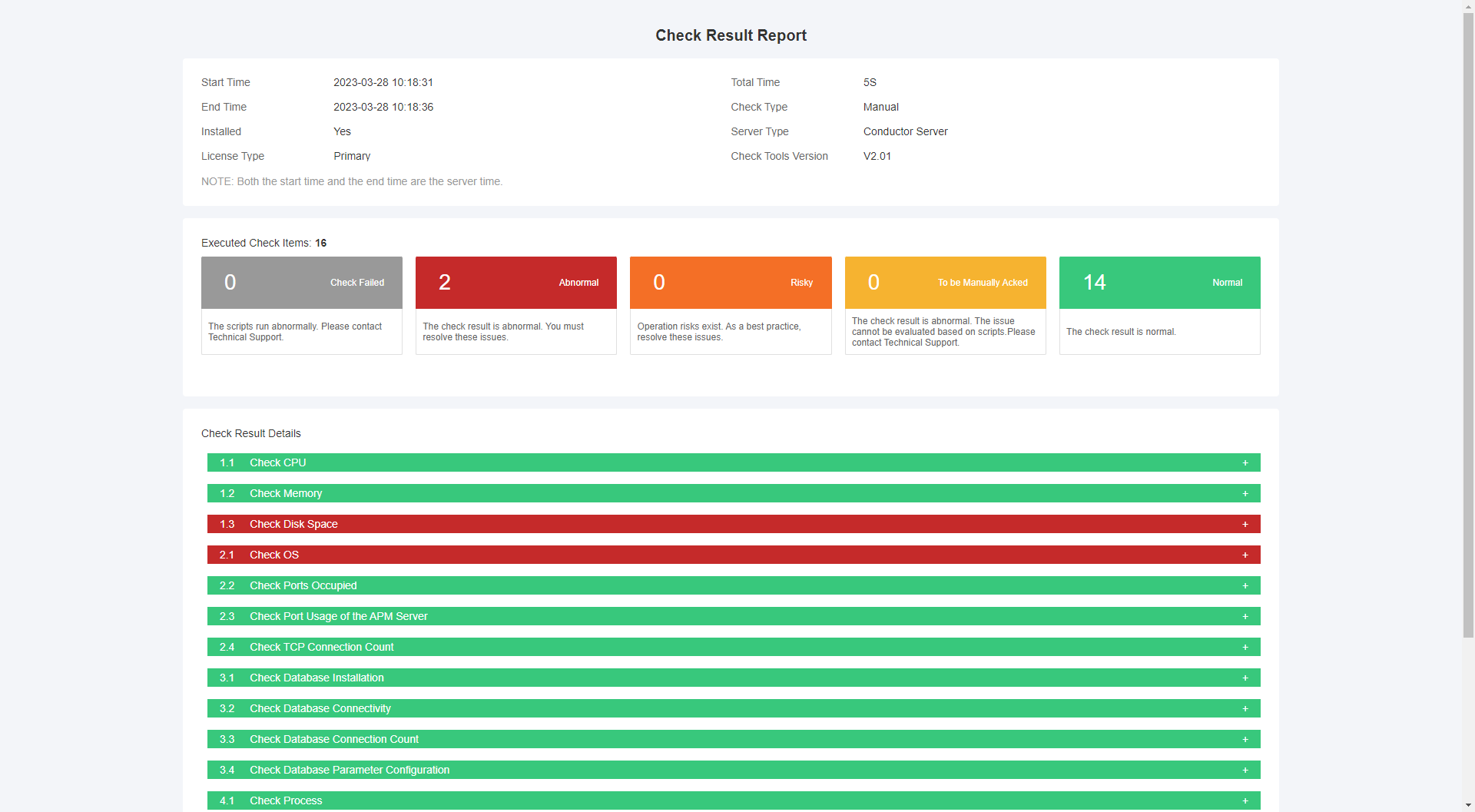Image resolution: width=1475 pixels, height=812 pixels.
Task: Click the start time value 2023-03-28 10:18:31
Action: 383,82
